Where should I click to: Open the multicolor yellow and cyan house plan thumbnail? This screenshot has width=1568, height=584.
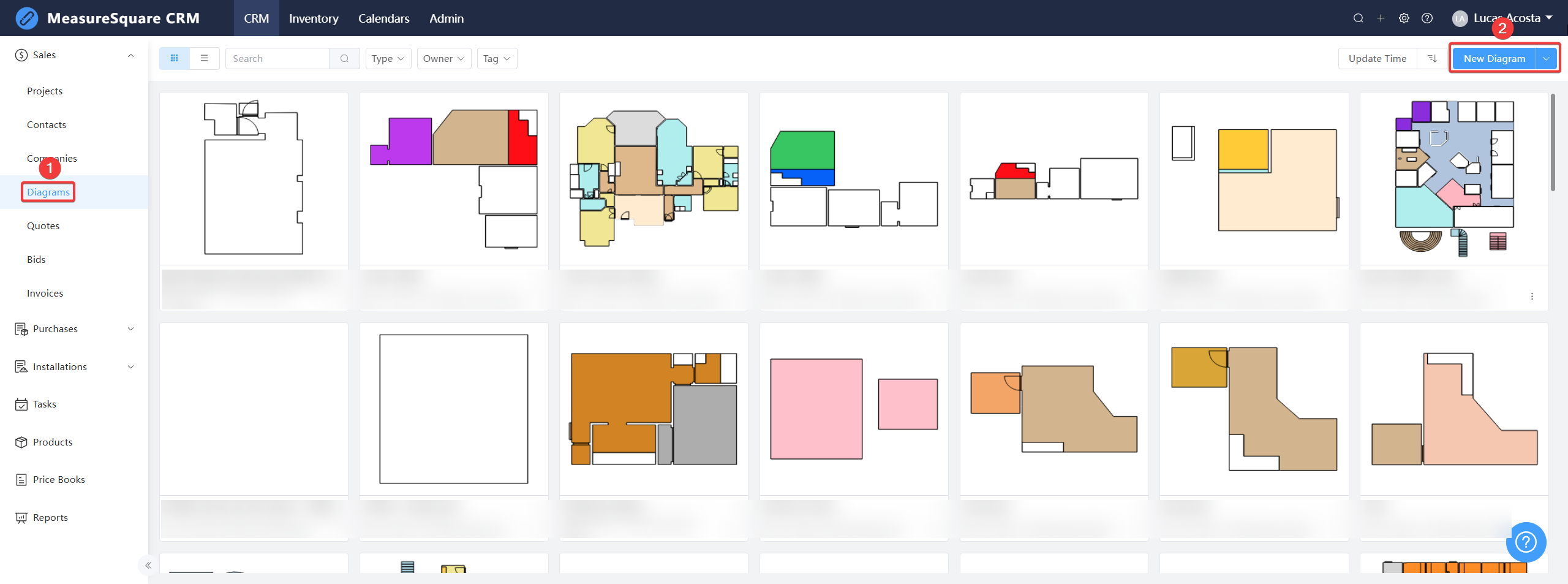click(x=654, y=178)
